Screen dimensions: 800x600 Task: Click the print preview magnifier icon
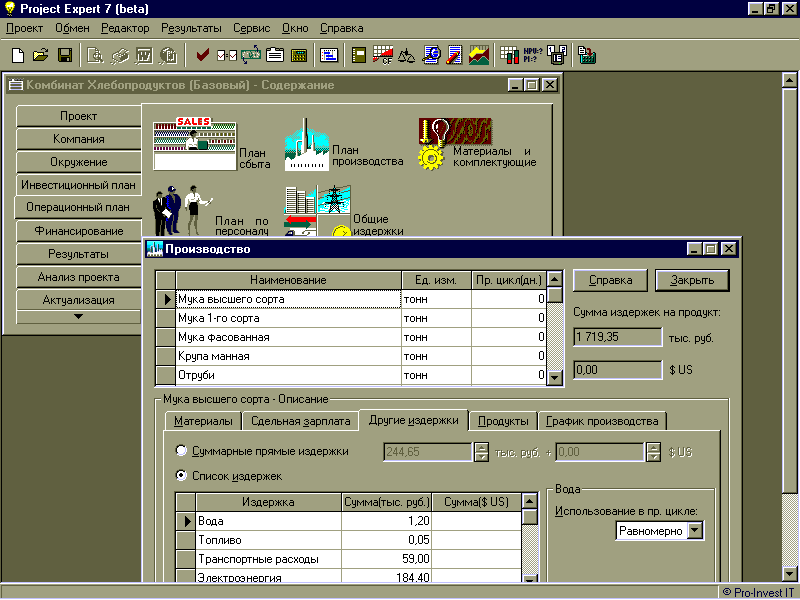[x=95, y=55]
